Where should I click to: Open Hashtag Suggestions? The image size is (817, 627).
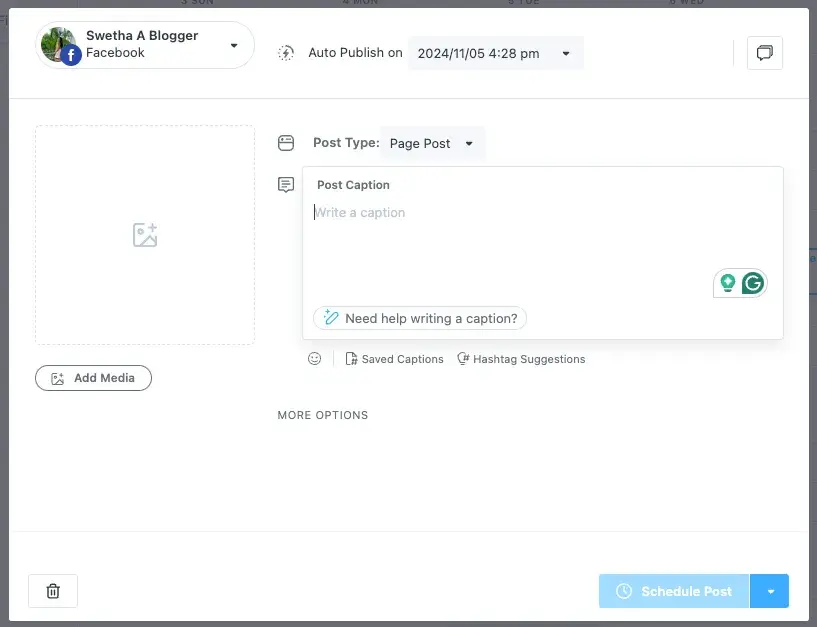point(521,359)
